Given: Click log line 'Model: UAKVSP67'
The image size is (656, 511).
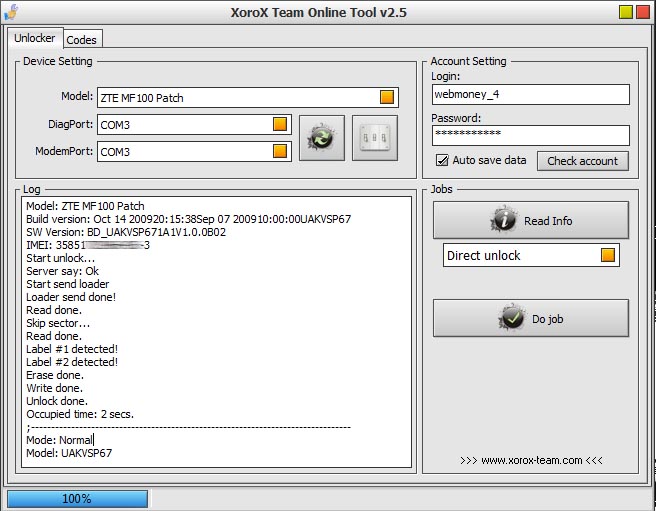Looking at the screenshot, I should 69,453.
